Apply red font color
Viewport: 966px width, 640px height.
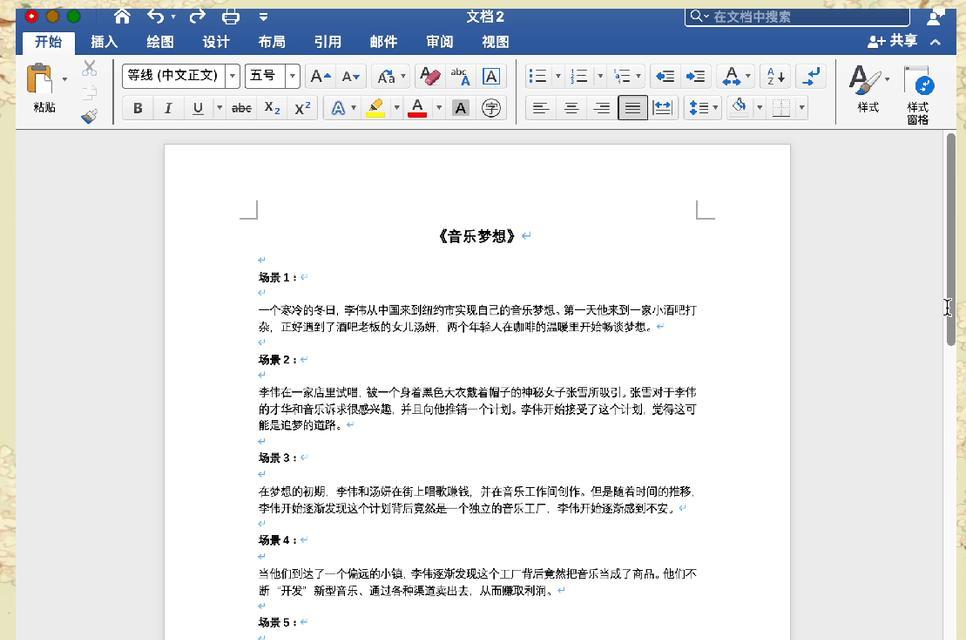click(417, 108)
